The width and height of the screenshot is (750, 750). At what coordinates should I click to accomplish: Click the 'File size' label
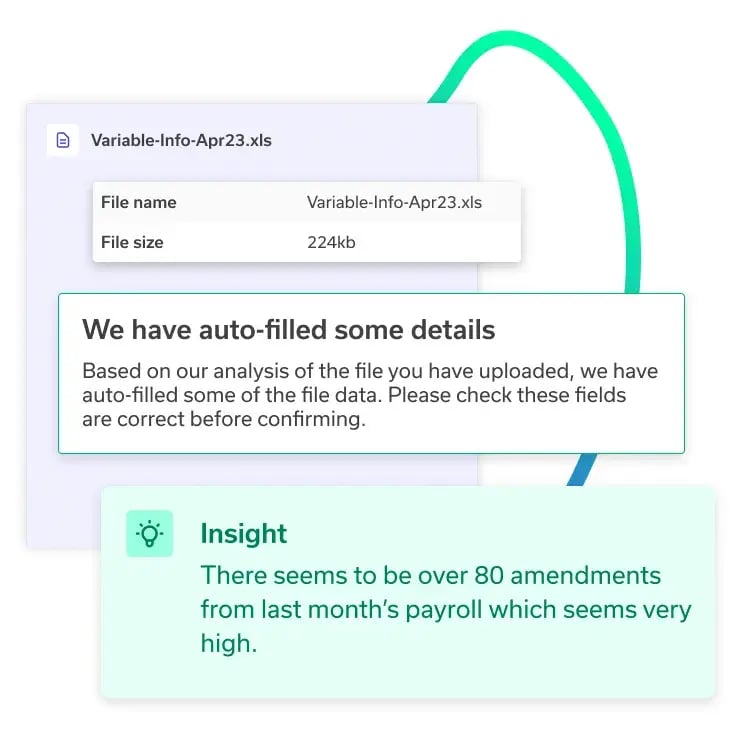(x=132, y=242)
